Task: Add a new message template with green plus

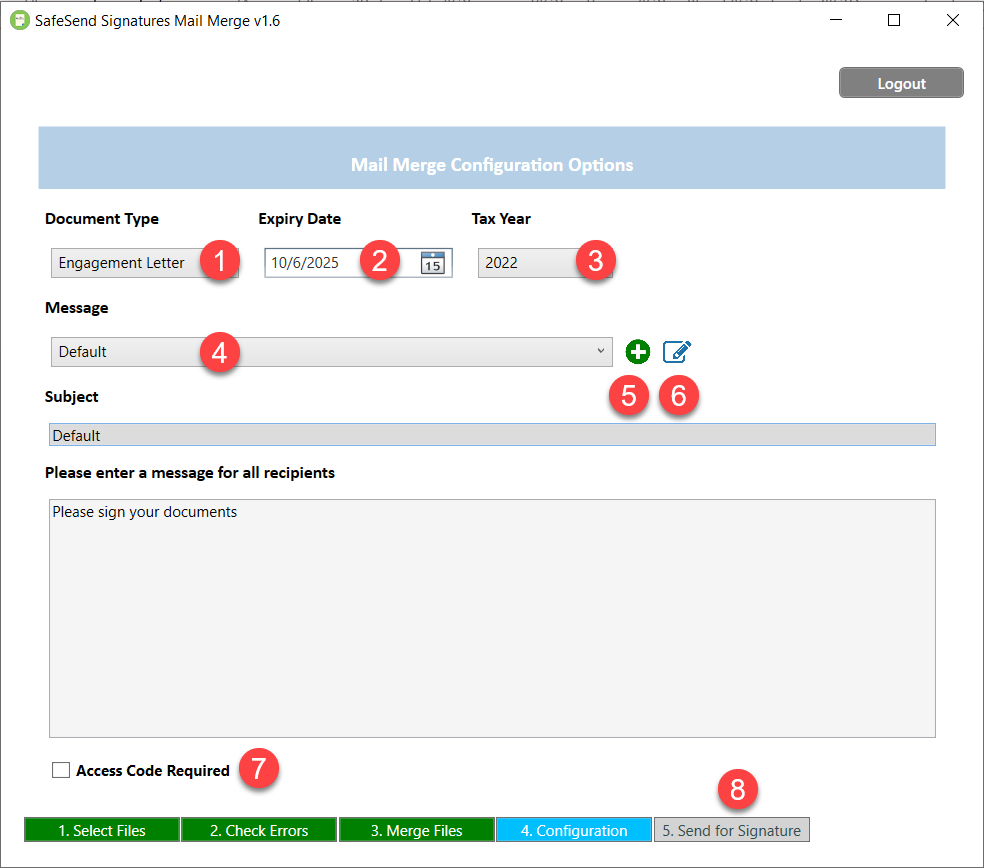Action: tap(637, 351)
